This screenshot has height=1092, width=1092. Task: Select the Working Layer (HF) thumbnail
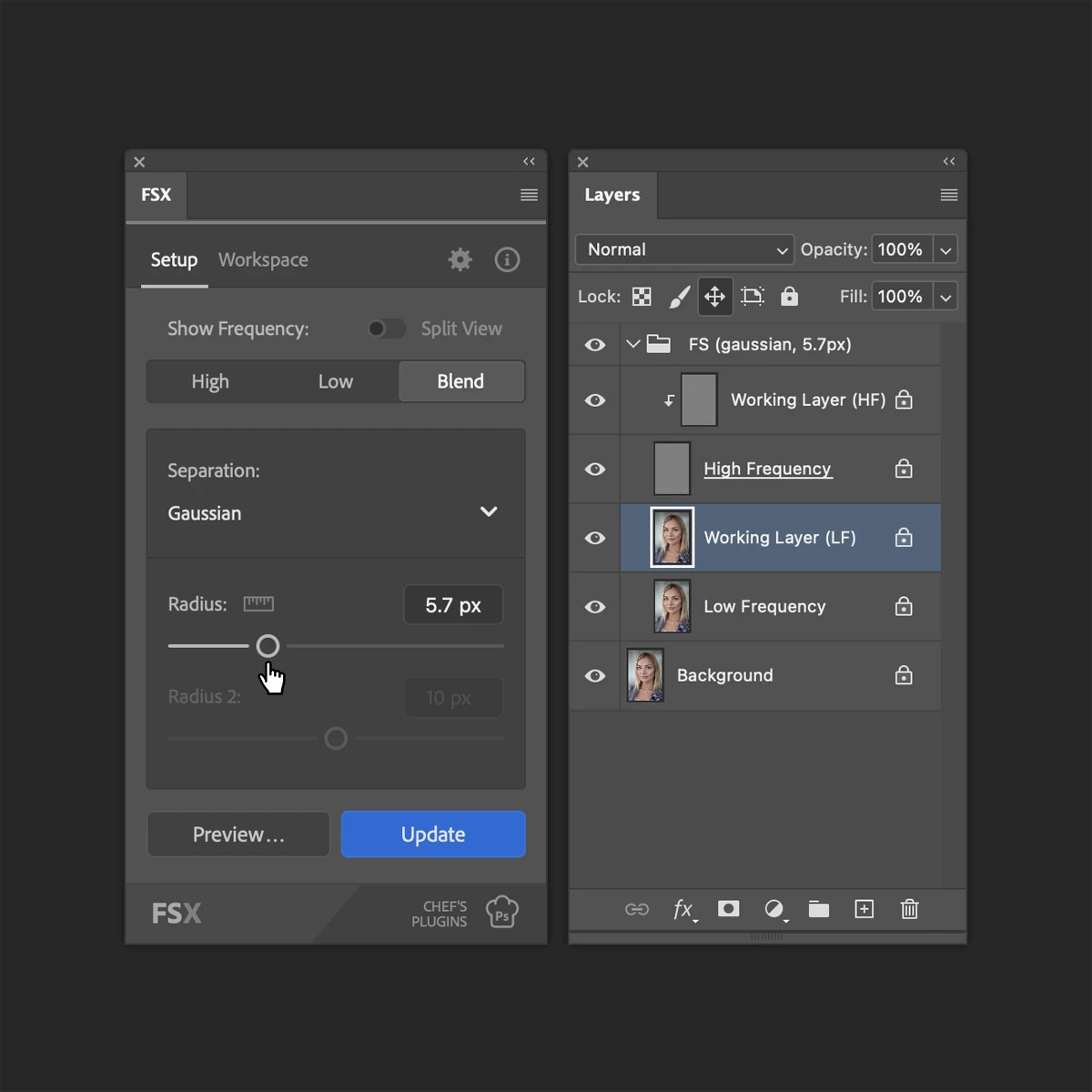pos(699,399)
